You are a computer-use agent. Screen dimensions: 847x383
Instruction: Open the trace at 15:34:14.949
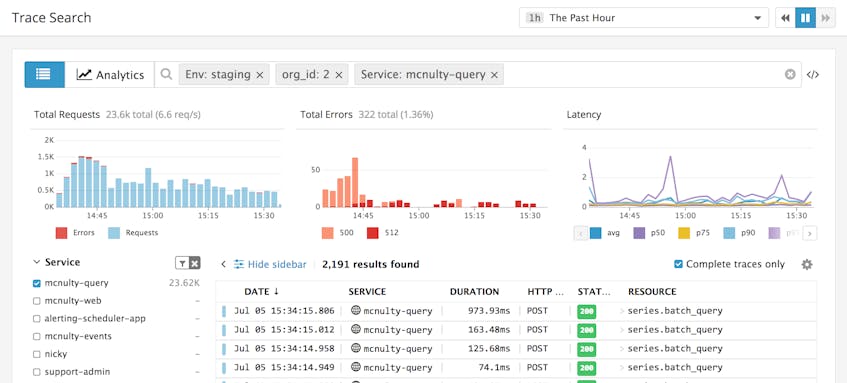tap(516, 367)
